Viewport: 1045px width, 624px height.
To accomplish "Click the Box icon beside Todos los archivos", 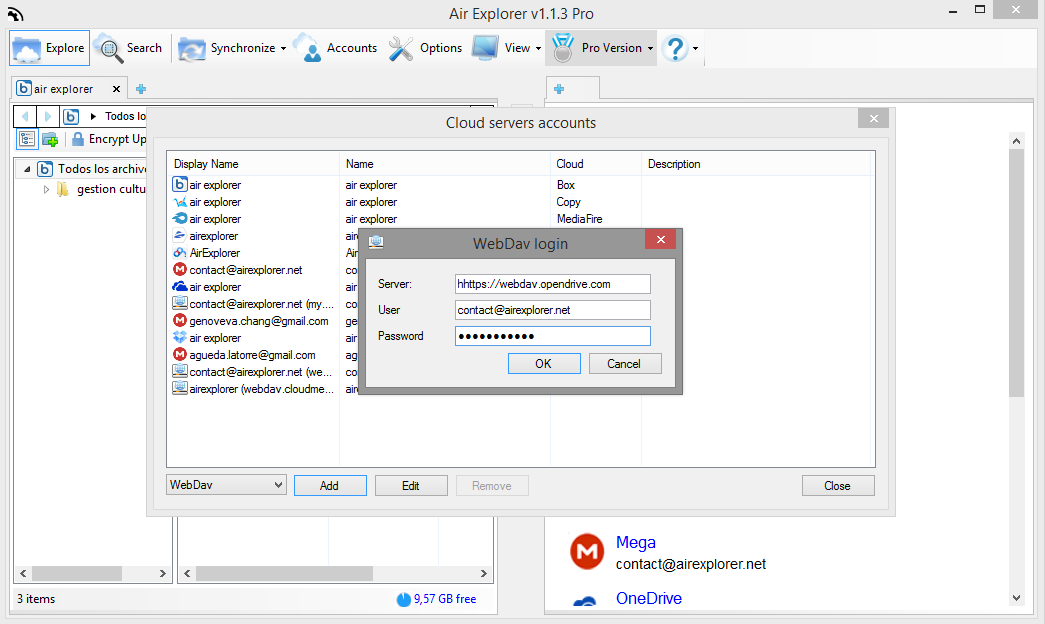I will 45,169.
